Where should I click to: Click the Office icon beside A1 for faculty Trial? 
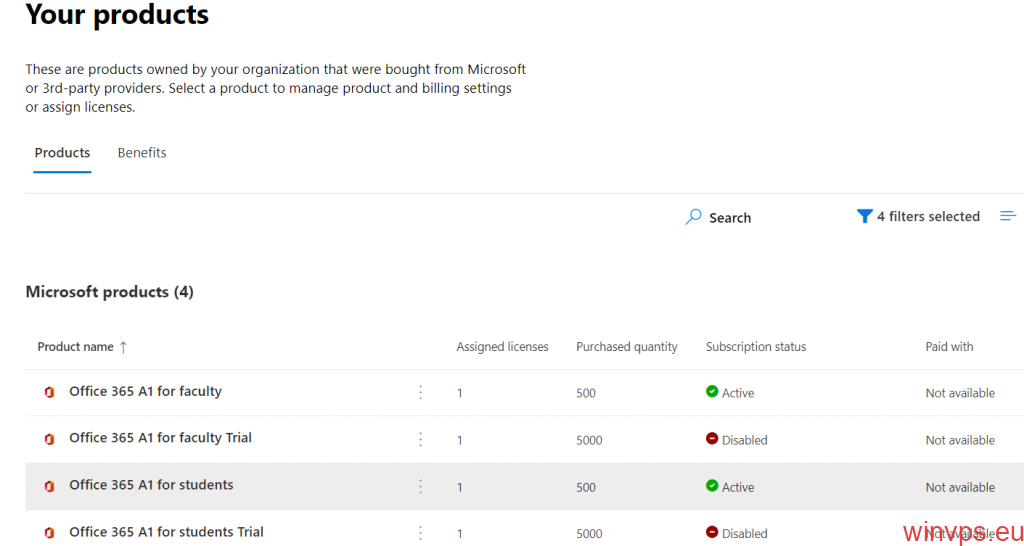49,439
